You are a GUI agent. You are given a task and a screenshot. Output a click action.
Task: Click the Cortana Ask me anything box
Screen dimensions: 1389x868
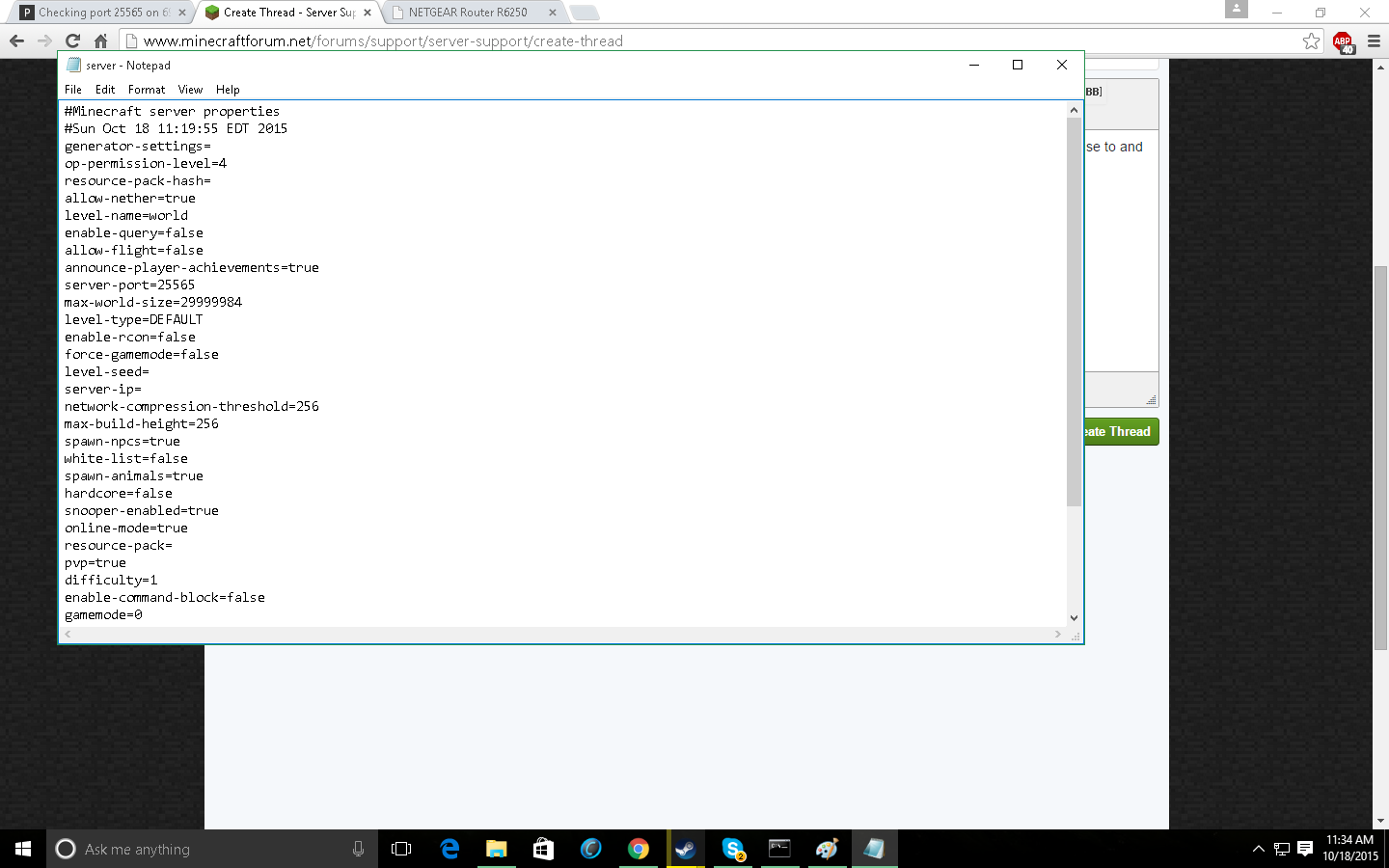tap(212, 849)
